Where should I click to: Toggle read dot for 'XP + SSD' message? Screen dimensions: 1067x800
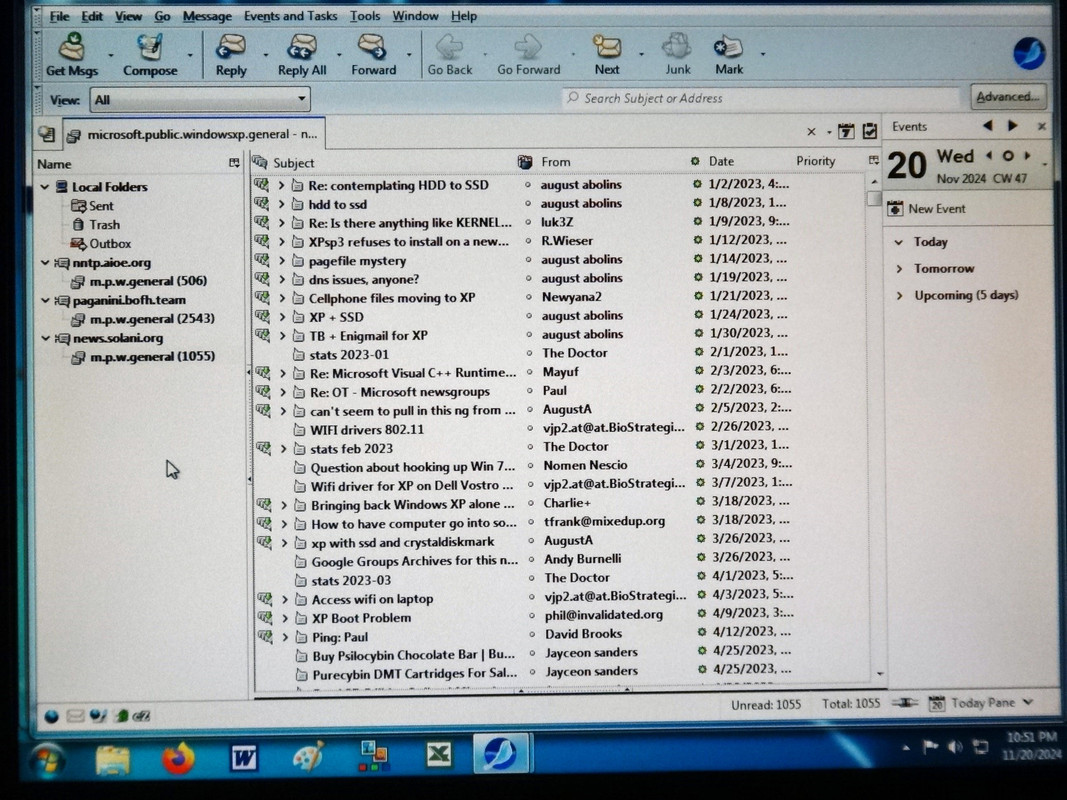click(x=529, y=316)
